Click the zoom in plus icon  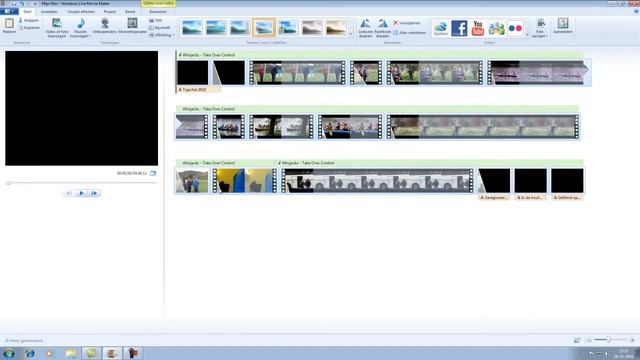632,340
